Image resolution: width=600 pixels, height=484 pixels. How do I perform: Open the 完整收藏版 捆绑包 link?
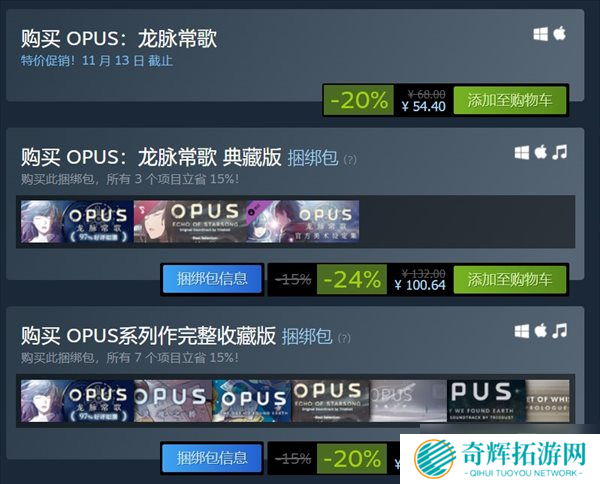click(x=307, y=336)
